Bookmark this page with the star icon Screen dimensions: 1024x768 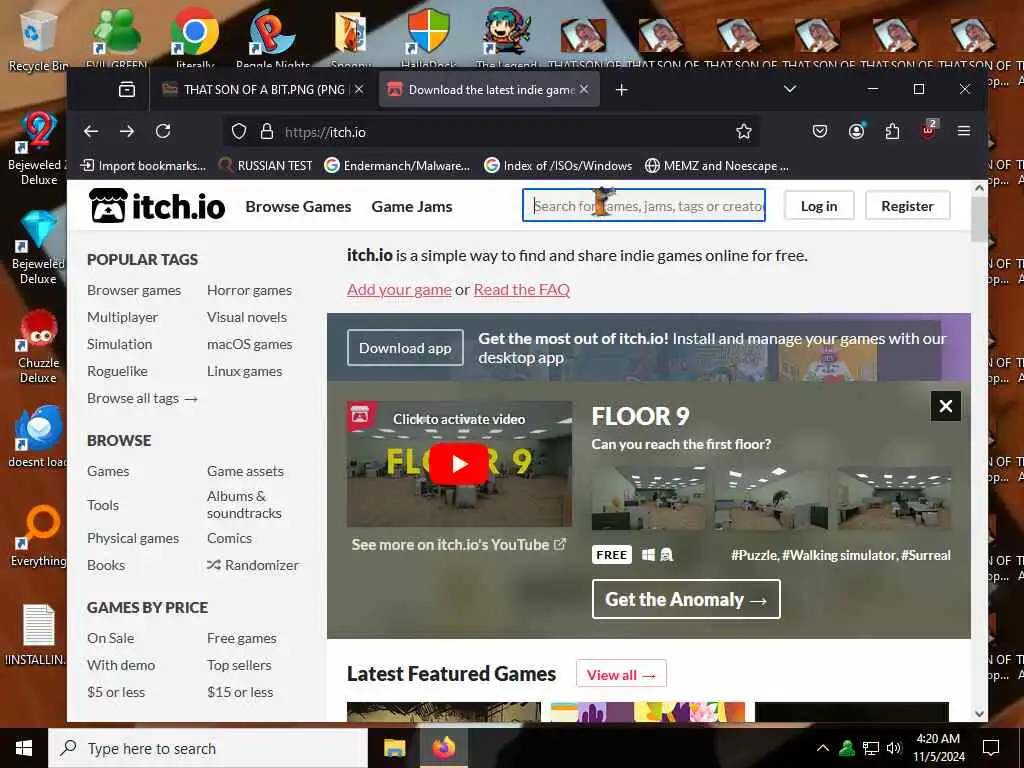tap(743, 132)
